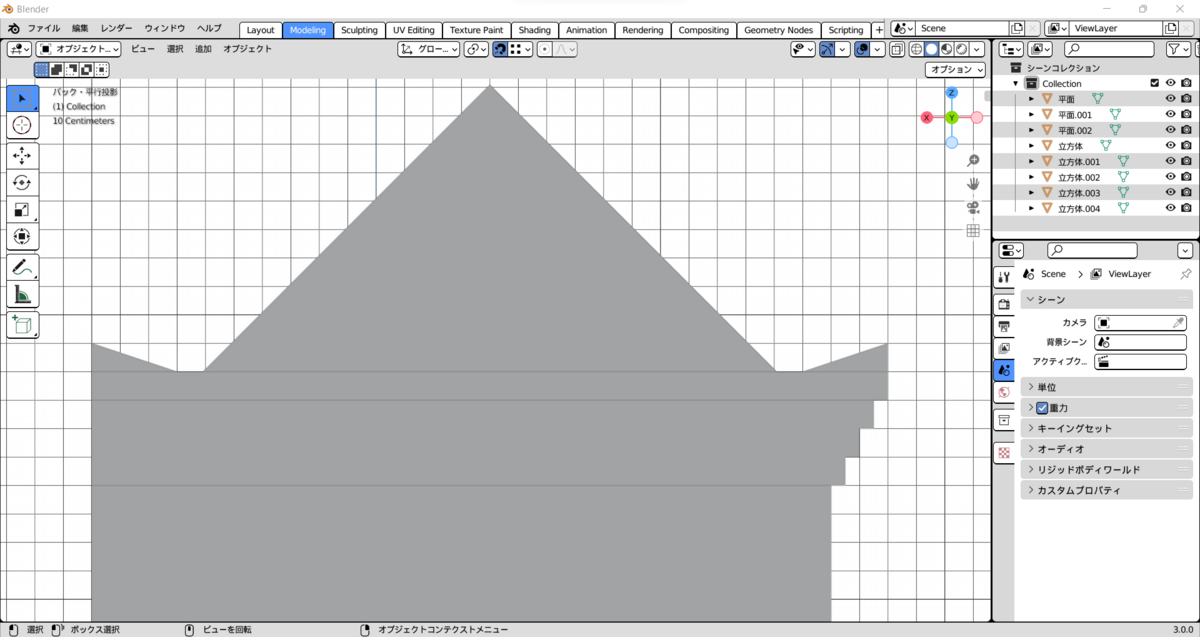This screenshot has height=637, width=1200.
Task: Expand the リジッドボディワールド panel
Action: (1108, 469)
